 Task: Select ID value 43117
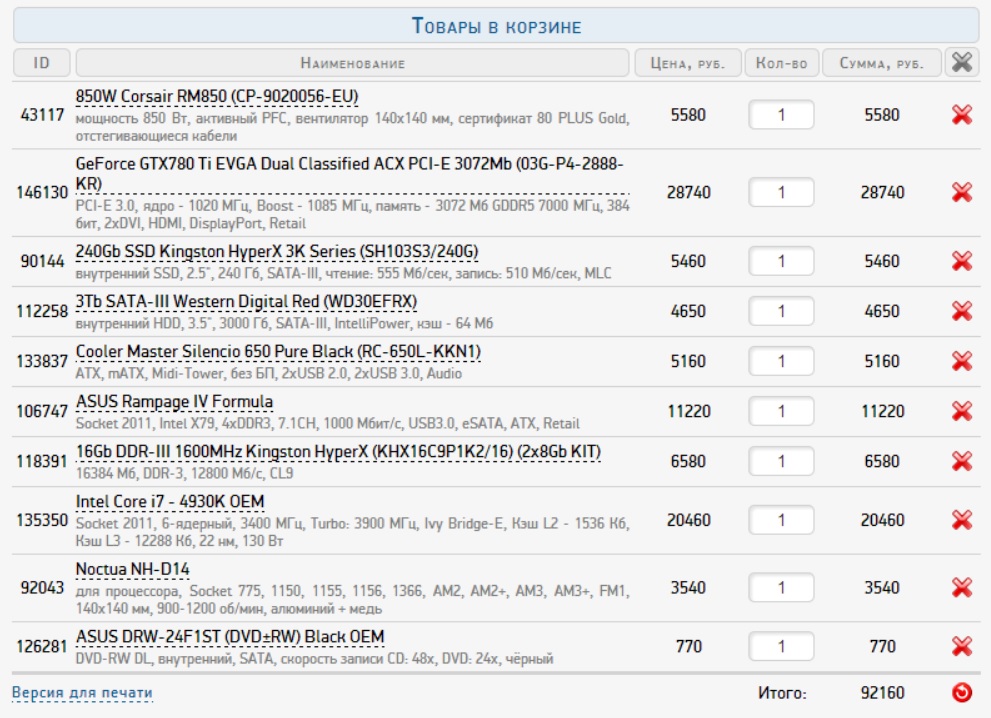click(x=42, y=115)
